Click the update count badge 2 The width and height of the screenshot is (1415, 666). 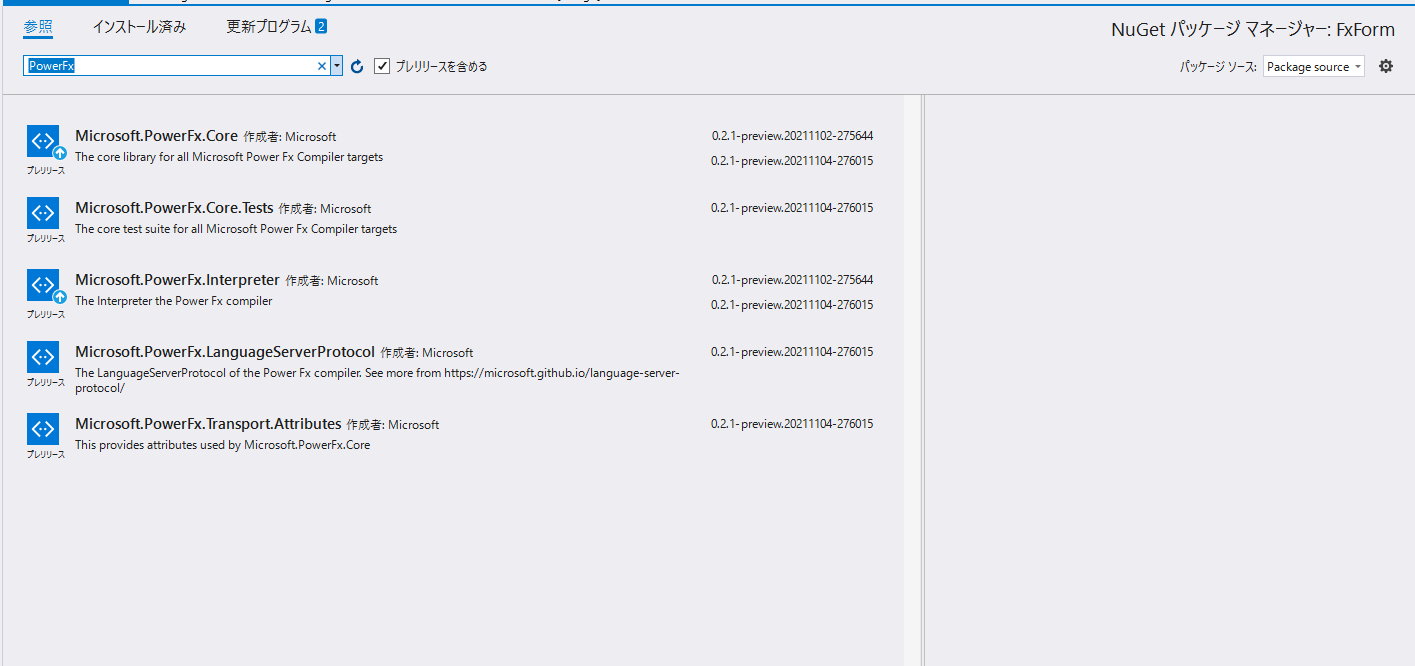[321, 27]
